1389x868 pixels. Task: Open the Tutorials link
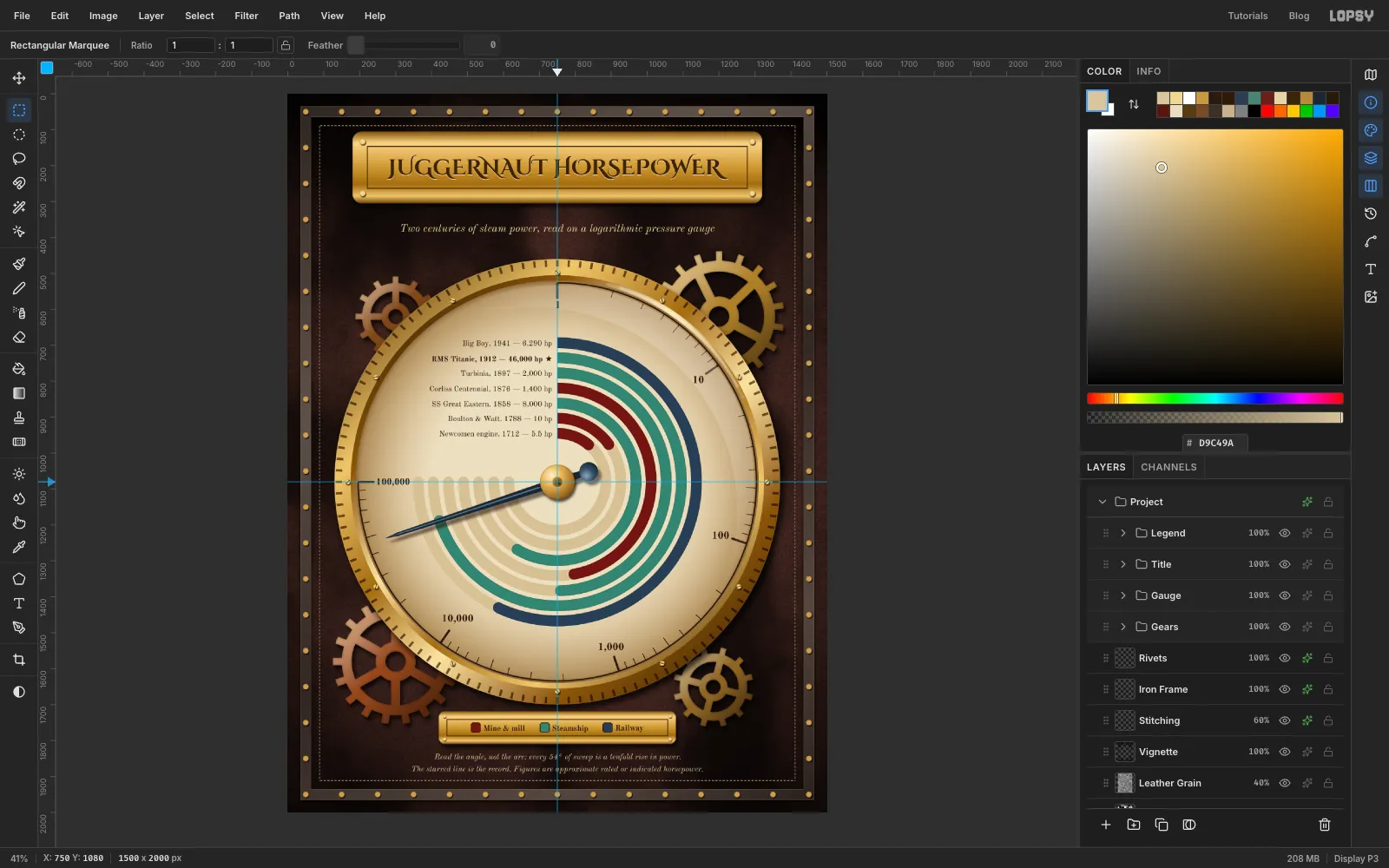pyautogui.click(x=1247, y=16)
